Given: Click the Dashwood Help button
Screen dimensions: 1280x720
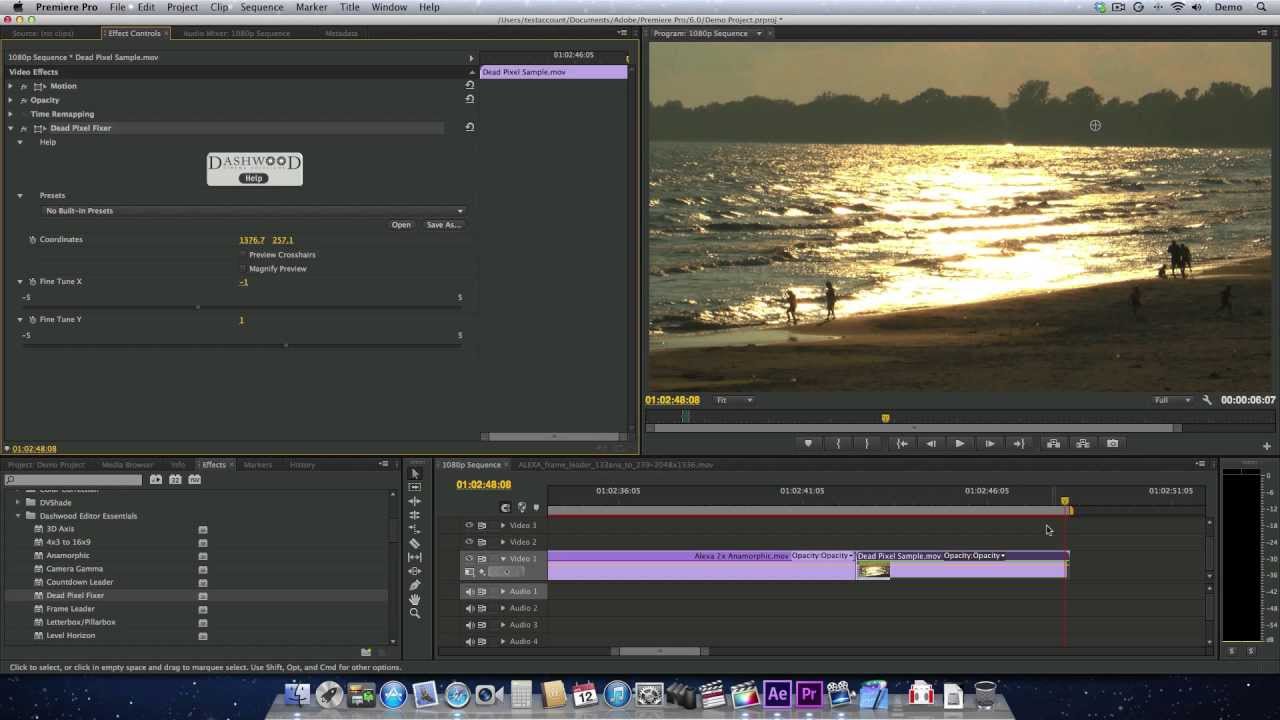Looking at the screenshot, I should pos(254,179).
